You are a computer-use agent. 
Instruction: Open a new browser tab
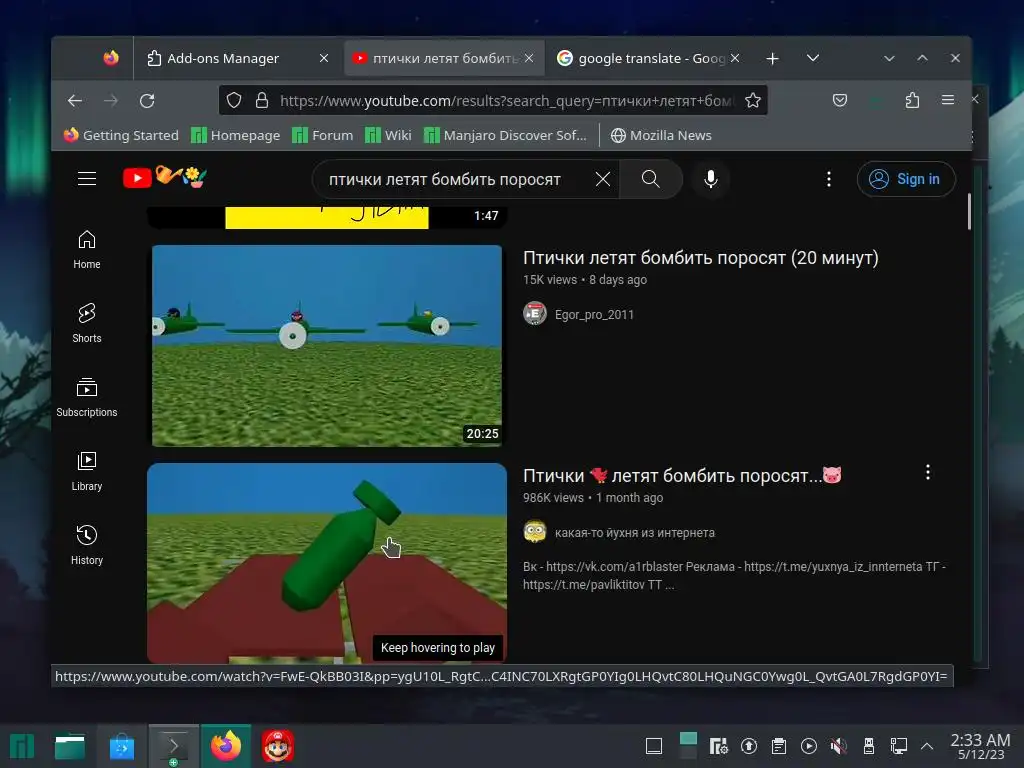773,59
